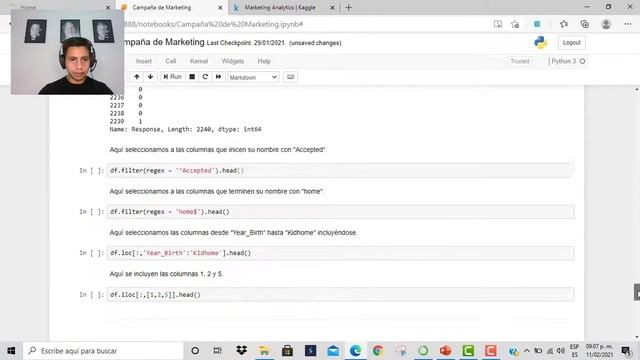Interrupt the kernel with the stop icon
Image resolution: width=640 pixels, height=360 pixels.
tap(192, 77)
